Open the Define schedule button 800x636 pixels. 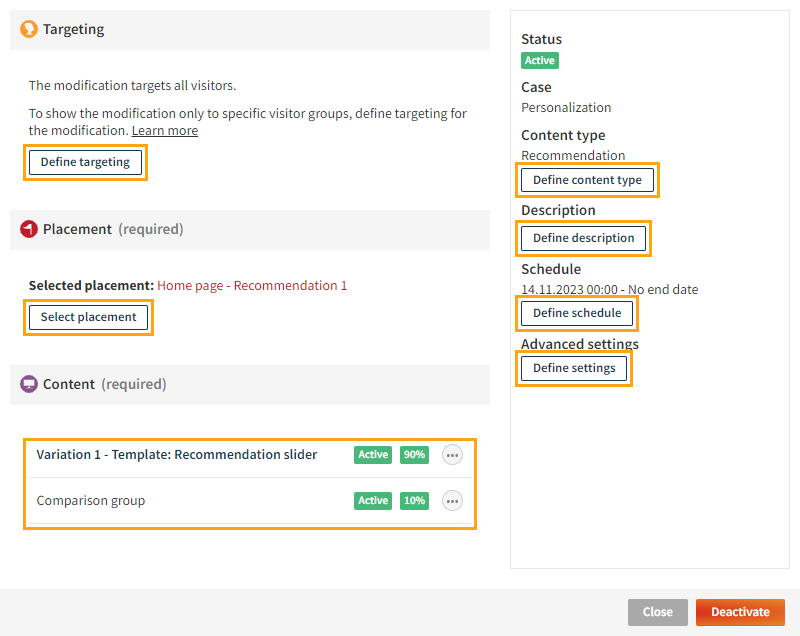pos(577,313)
